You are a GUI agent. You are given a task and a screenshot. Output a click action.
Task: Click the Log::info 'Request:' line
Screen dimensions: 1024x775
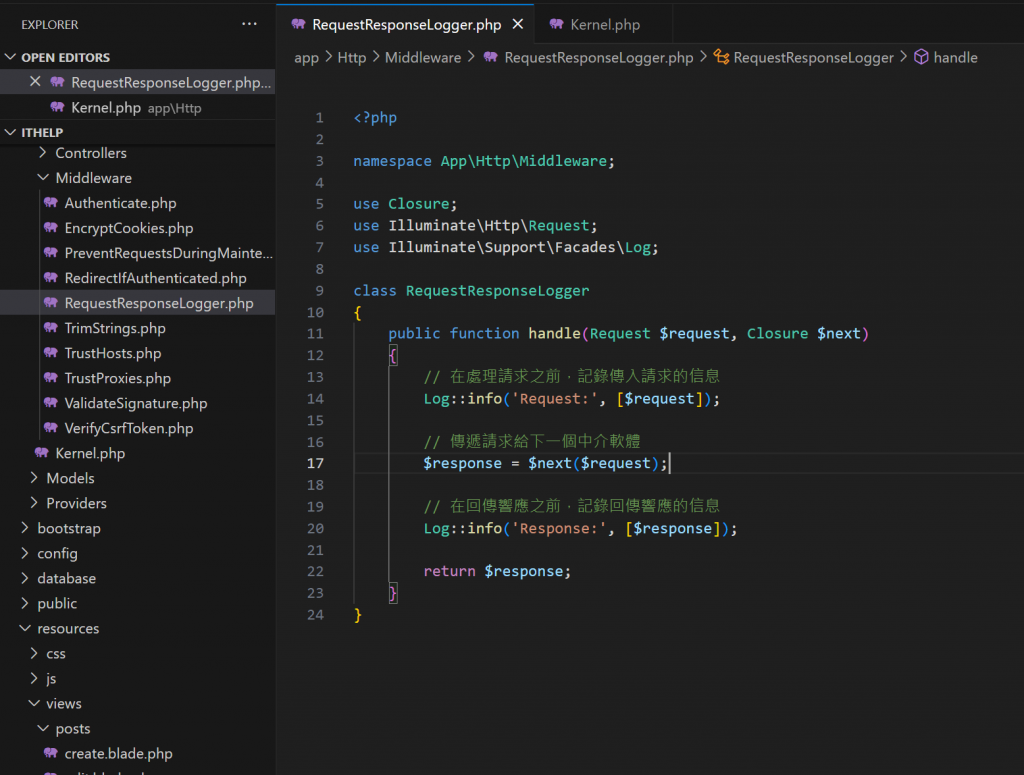pyautogui.click(x=571, y=398)
